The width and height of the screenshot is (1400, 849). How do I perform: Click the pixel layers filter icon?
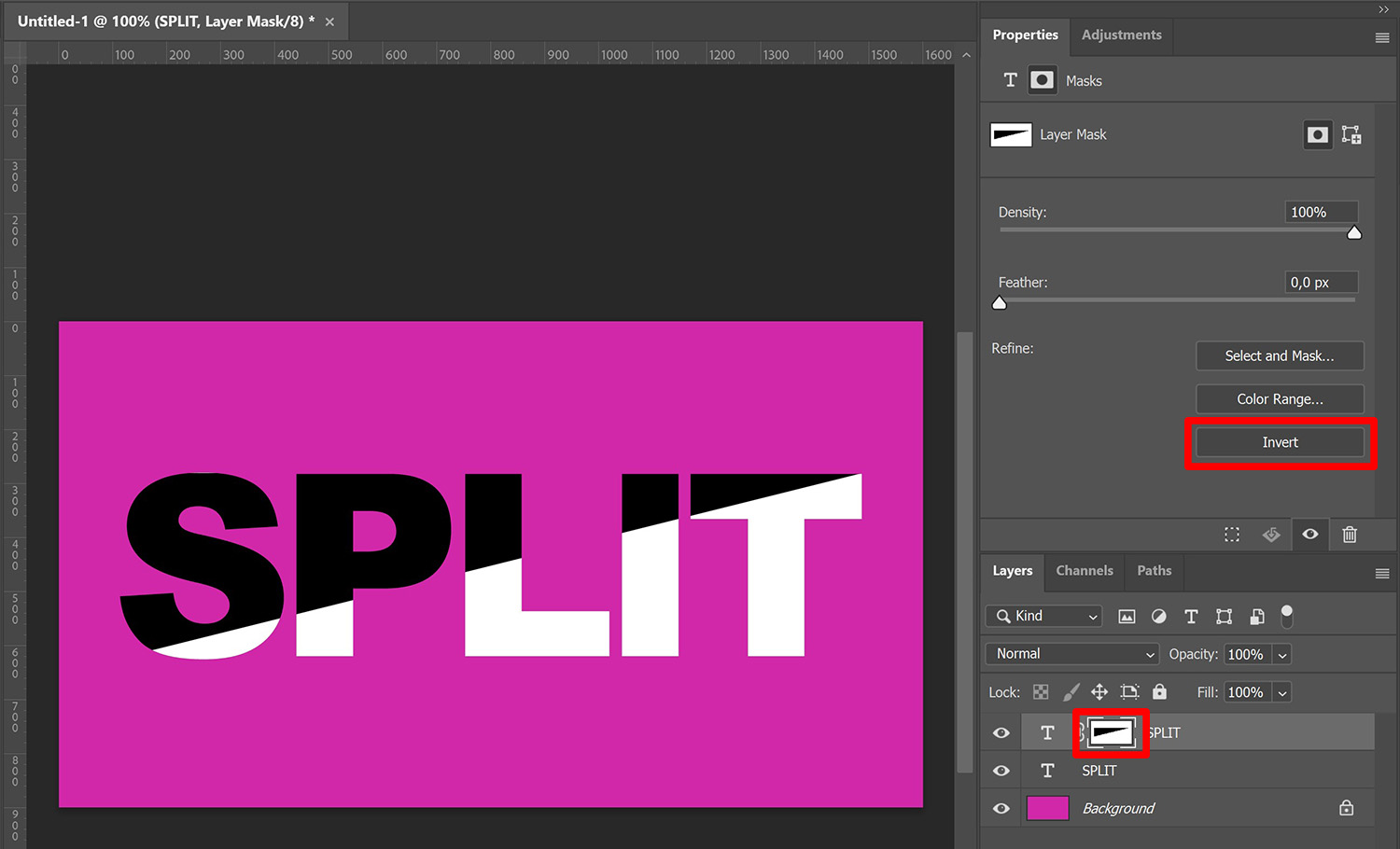(x=1127, y=616)
